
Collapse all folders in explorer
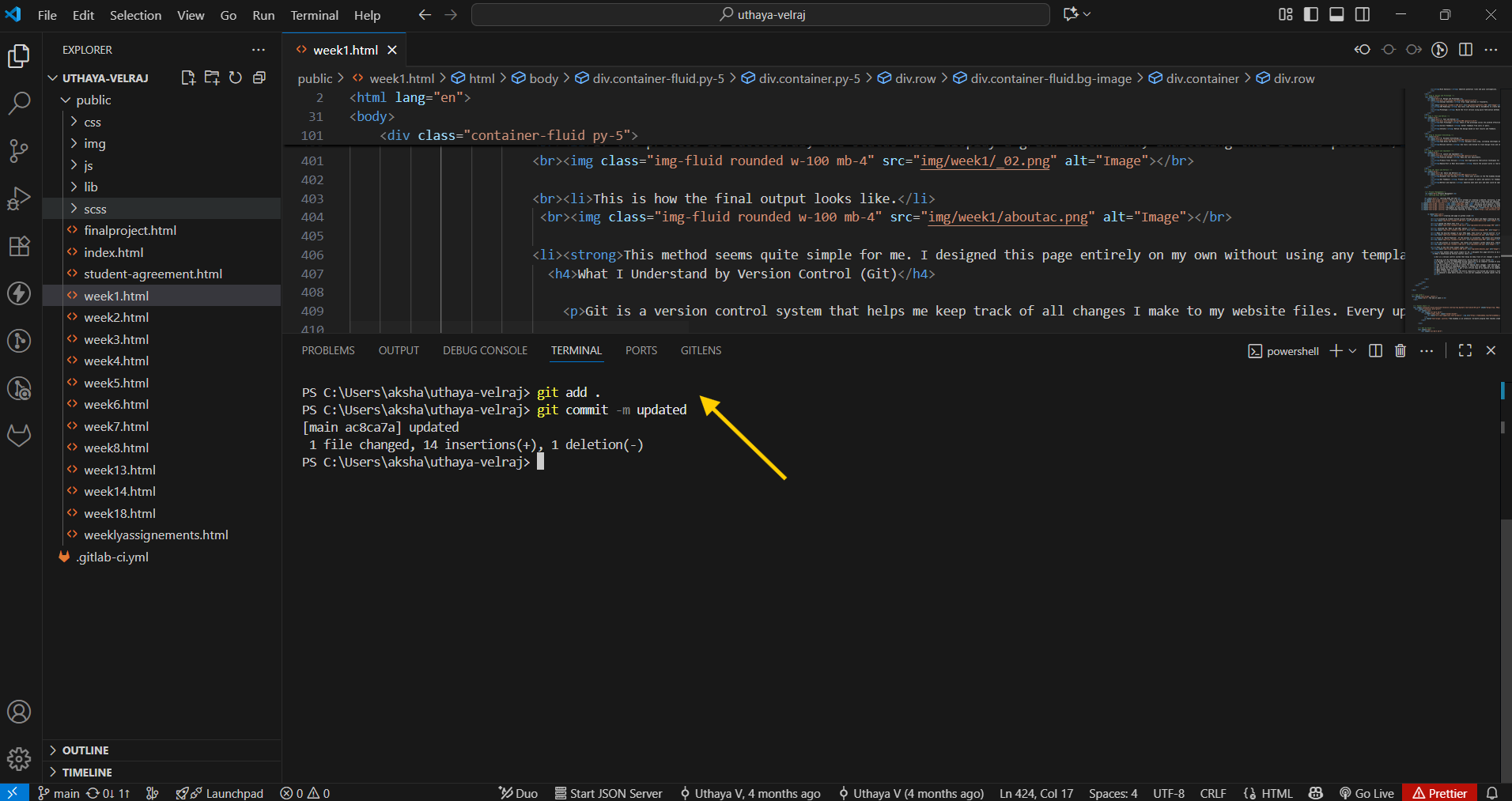click(259, 77)
